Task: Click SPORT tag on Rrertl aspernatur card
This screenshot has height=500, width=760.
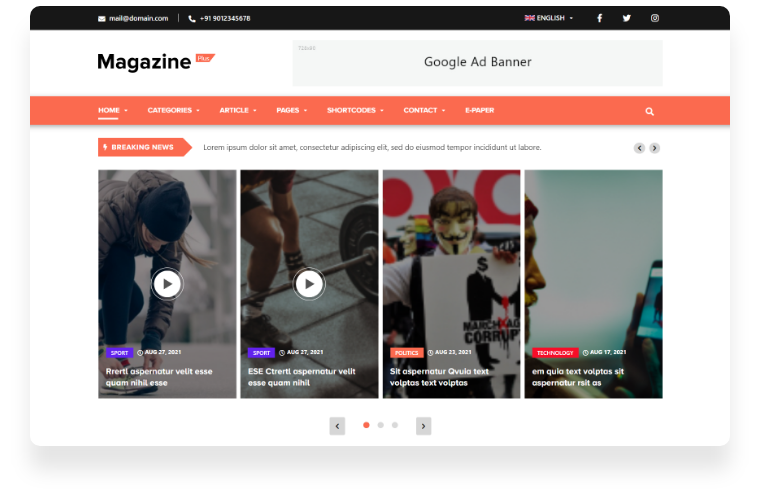Action: pyautogui.click(x=119, y=353)
